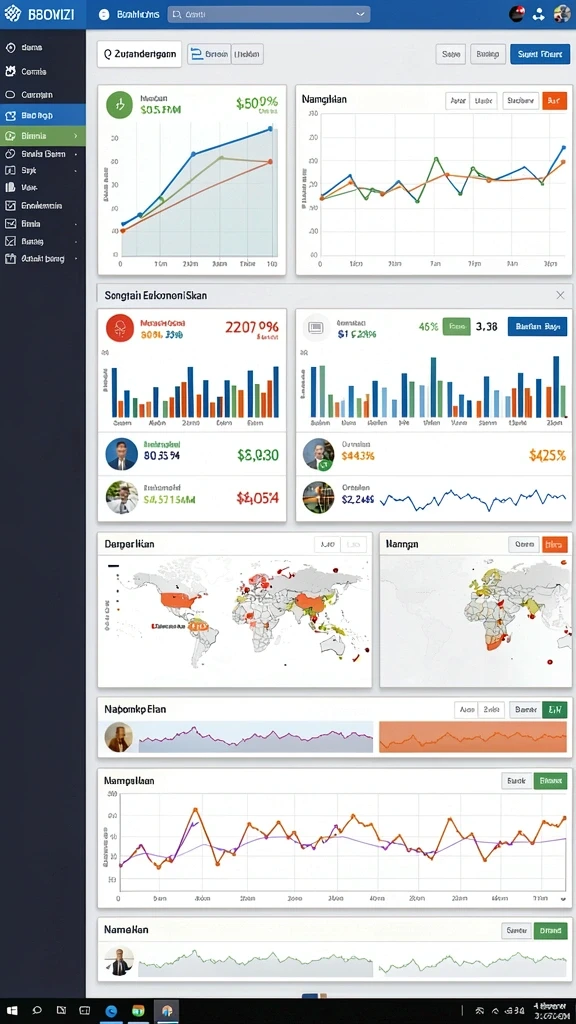Select the blue highlighted sidebar menu item
The height and width of the screenshot is (1024, 576).
pos(42,115)
